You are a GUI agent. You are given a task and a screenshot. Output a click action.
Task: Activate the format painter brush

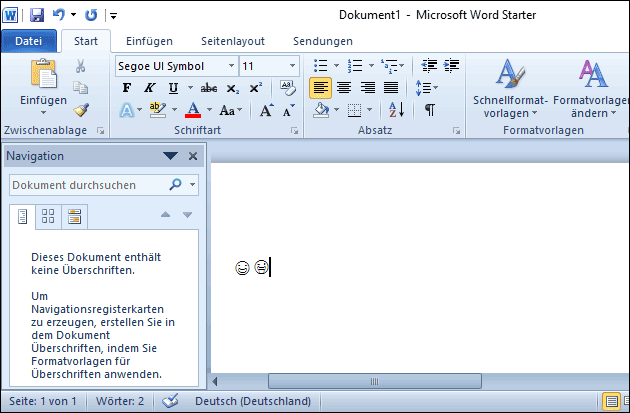coord(81,110)
